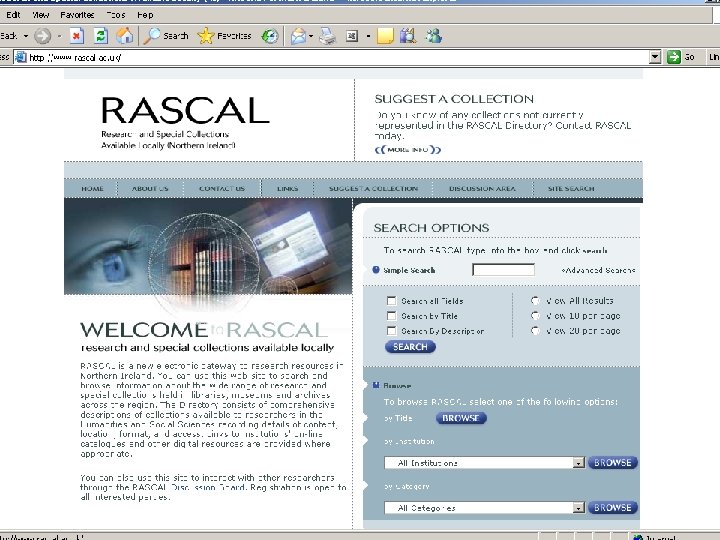Screen dimensions: 720x540
Task: Follow the MORE INFO link under Suggest a Collection
Action: click(x=408, y=150)
